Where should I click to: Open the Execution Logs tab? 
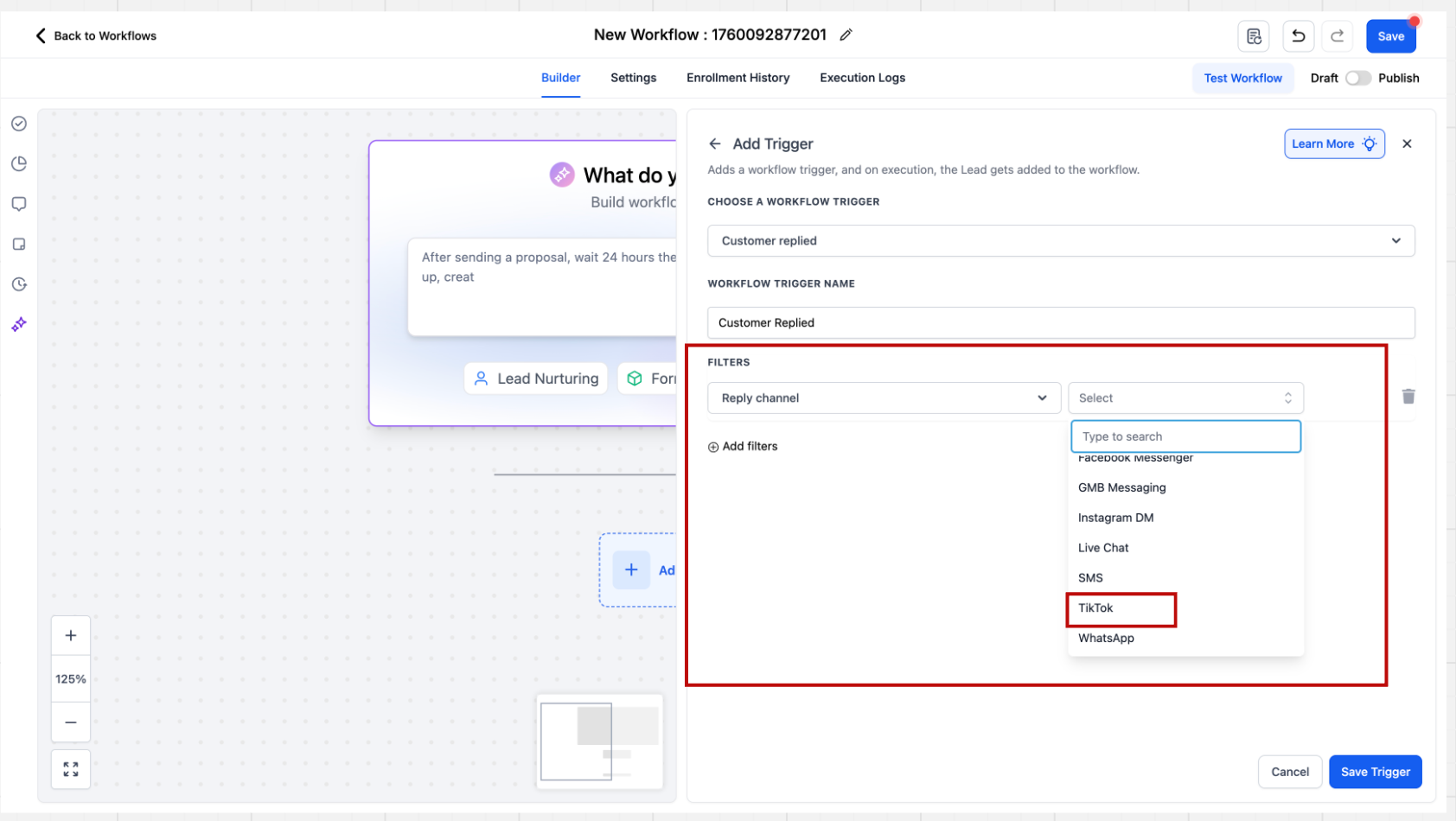[x=862, y=78]
